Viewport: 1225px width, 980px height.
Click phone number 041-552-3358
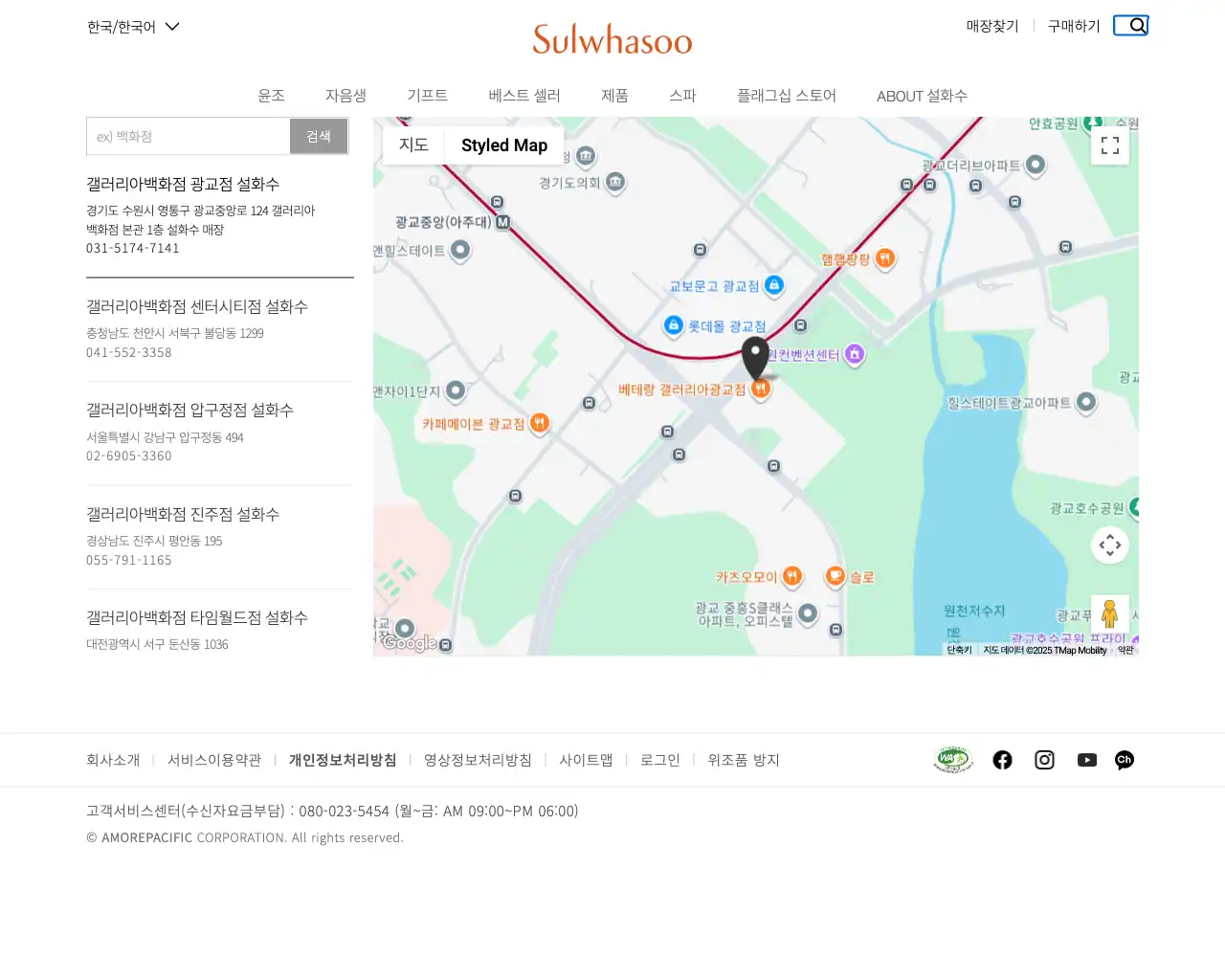[x=129, y=352]
